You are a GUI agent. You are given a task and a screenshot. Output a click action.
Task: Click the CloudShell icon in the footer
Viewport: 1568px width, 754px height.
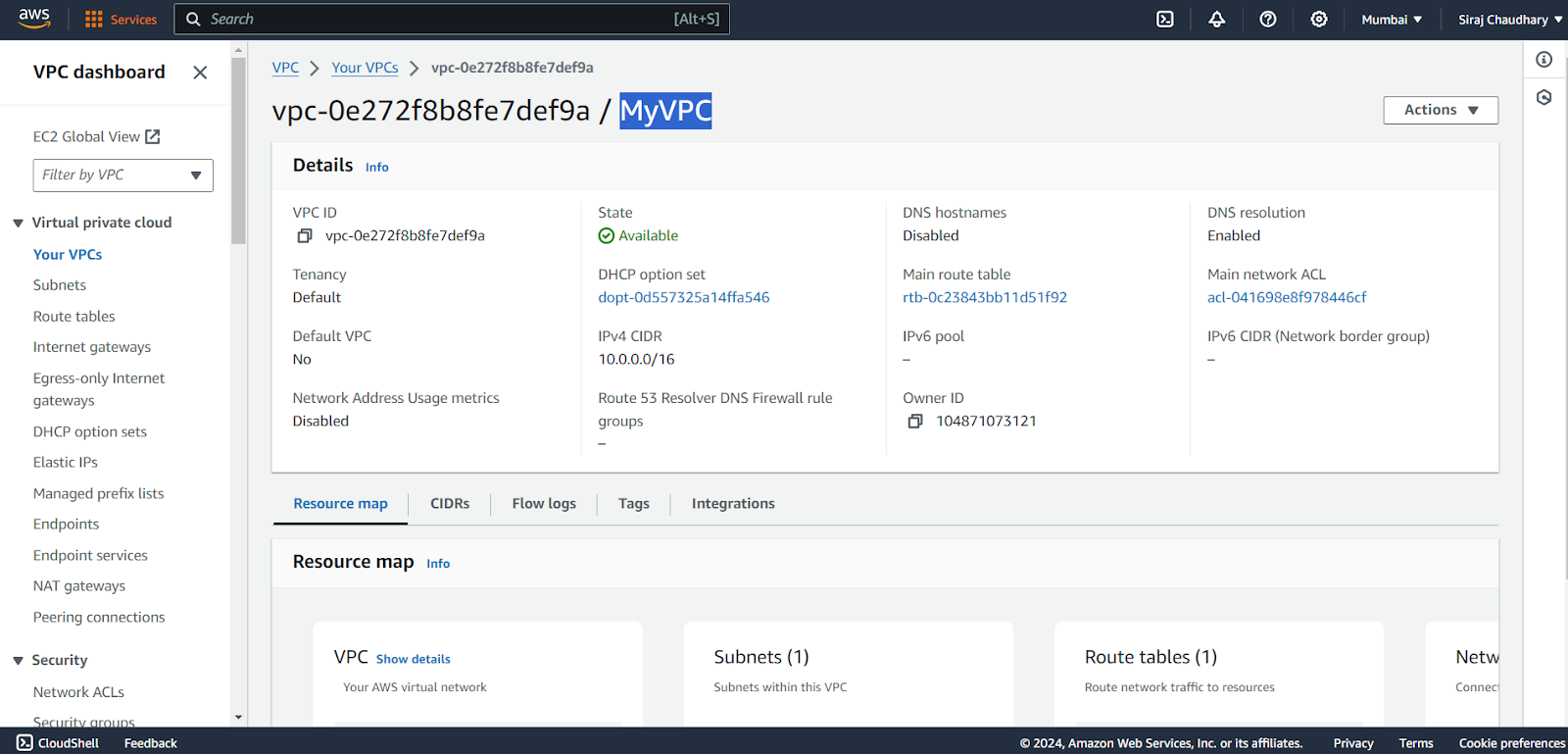tap(25, 743)
